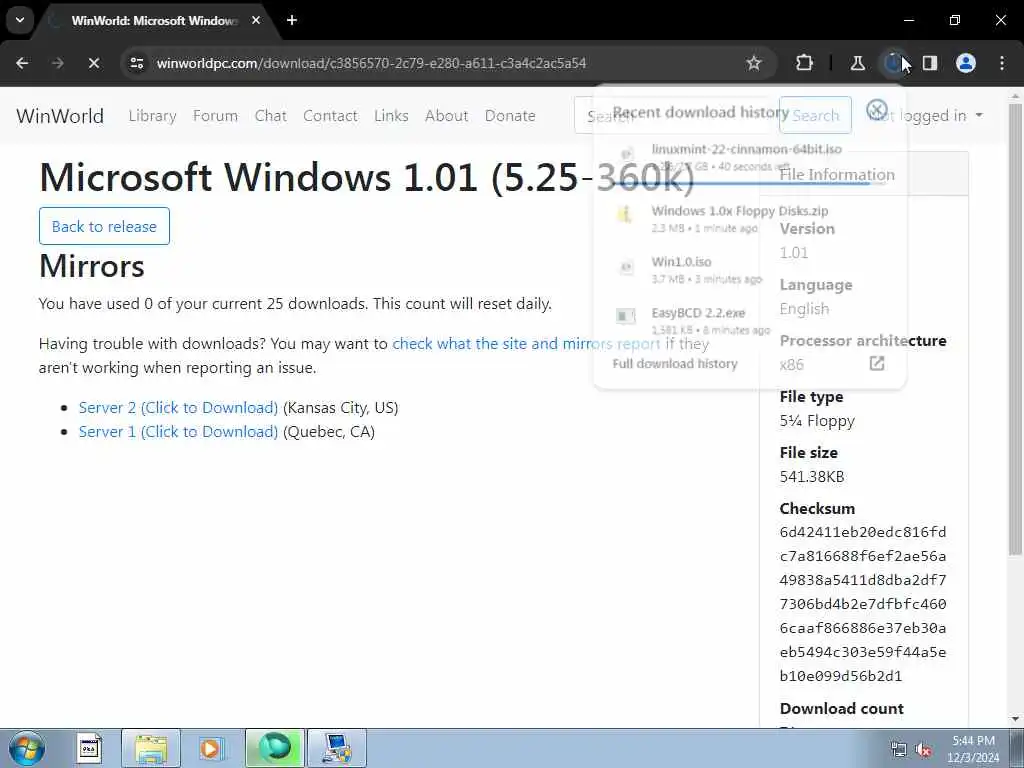The width and height of the screenshot is (1024, 768).
Task: Click the zip folder icon for Floppy Disks
Action: (625, 214)
